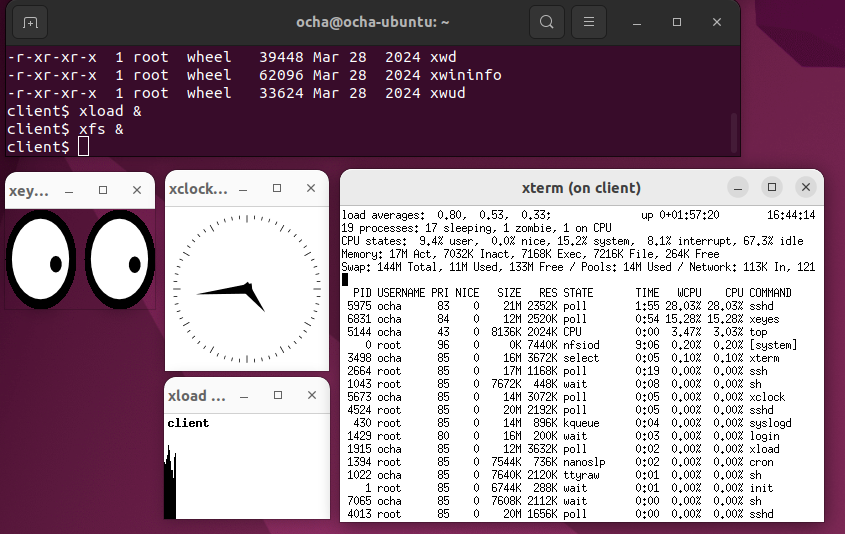Close the xterm (on client) window

[x=806, y=187]
